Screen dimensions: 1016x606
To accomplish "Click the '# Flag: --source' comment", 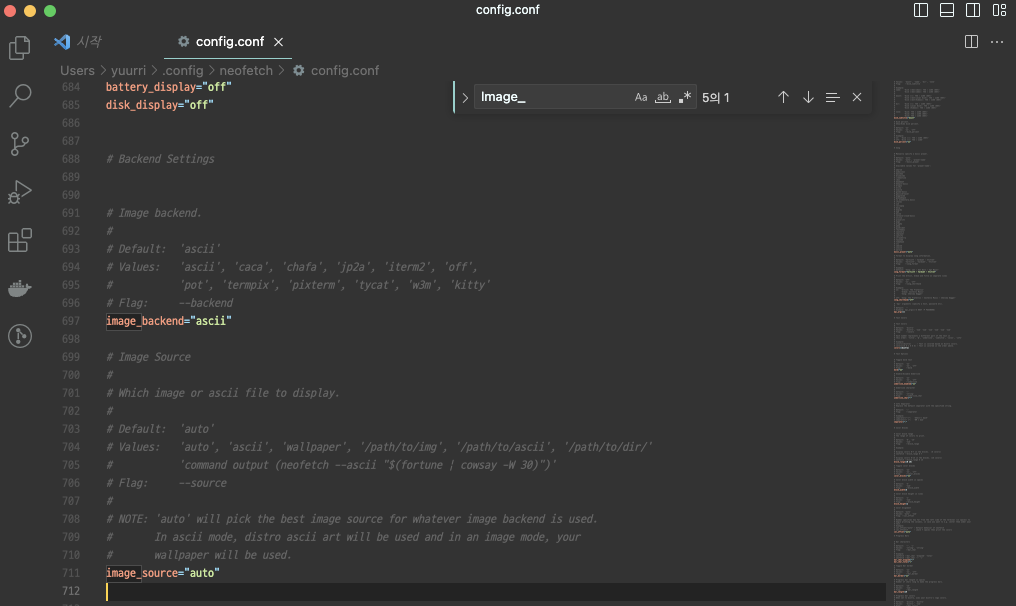I will (167, 483).
